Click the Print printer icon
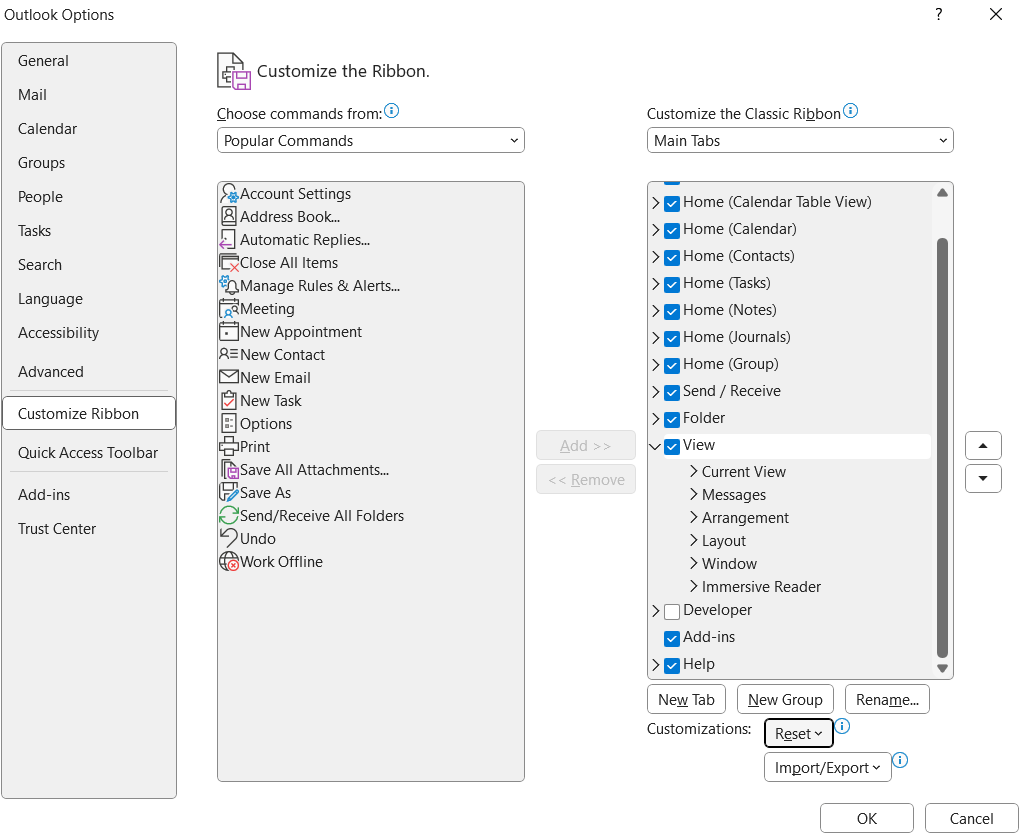The height and width of the screenshot is (835, 1021). (229, 446)
